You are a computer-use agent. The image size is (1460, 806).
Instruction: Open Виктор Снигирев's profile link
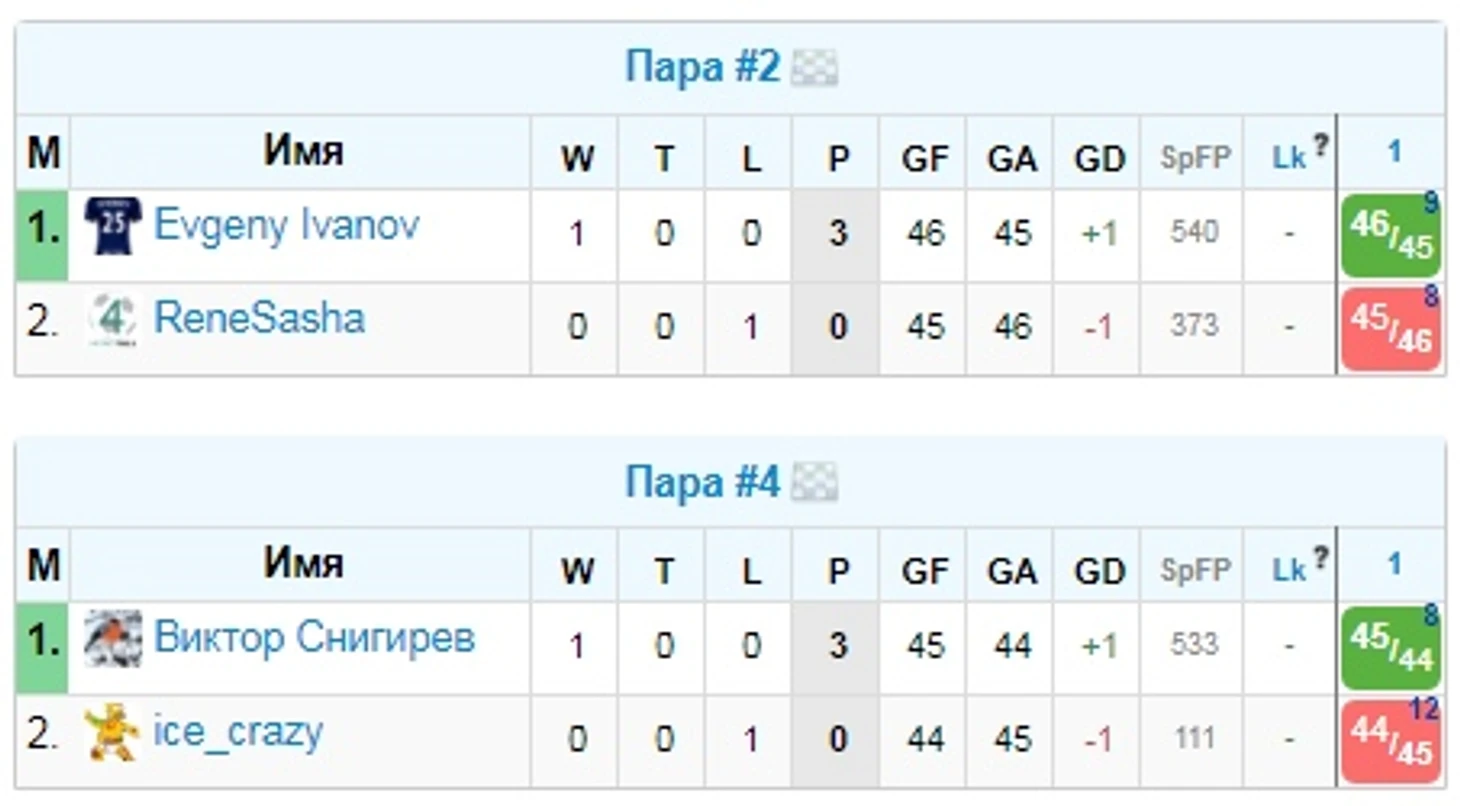tap(314, 638)
